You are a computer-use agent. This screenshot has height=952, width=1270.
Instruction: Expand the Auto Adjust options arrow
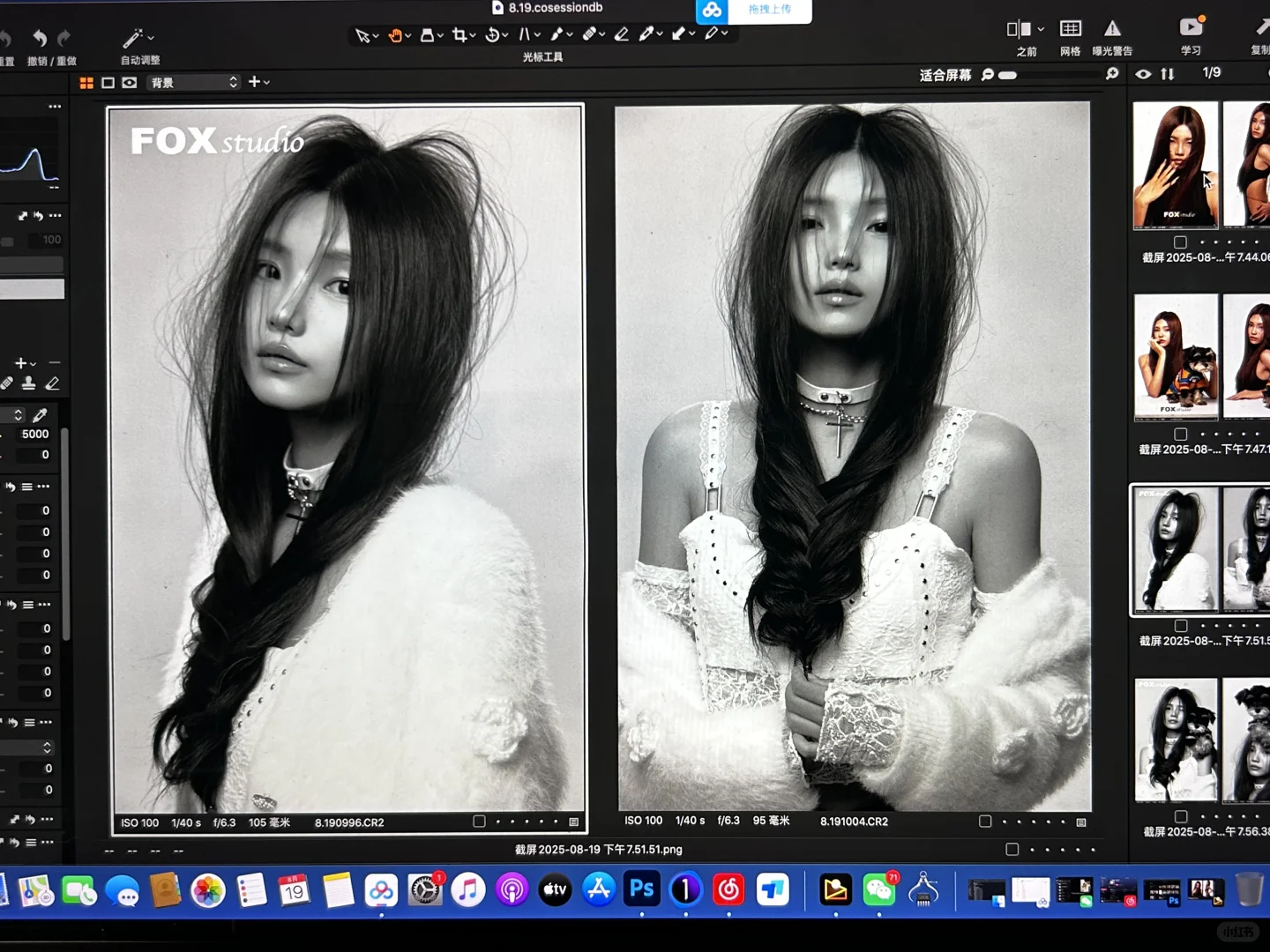pyautogui.click(x=151, y=38)
